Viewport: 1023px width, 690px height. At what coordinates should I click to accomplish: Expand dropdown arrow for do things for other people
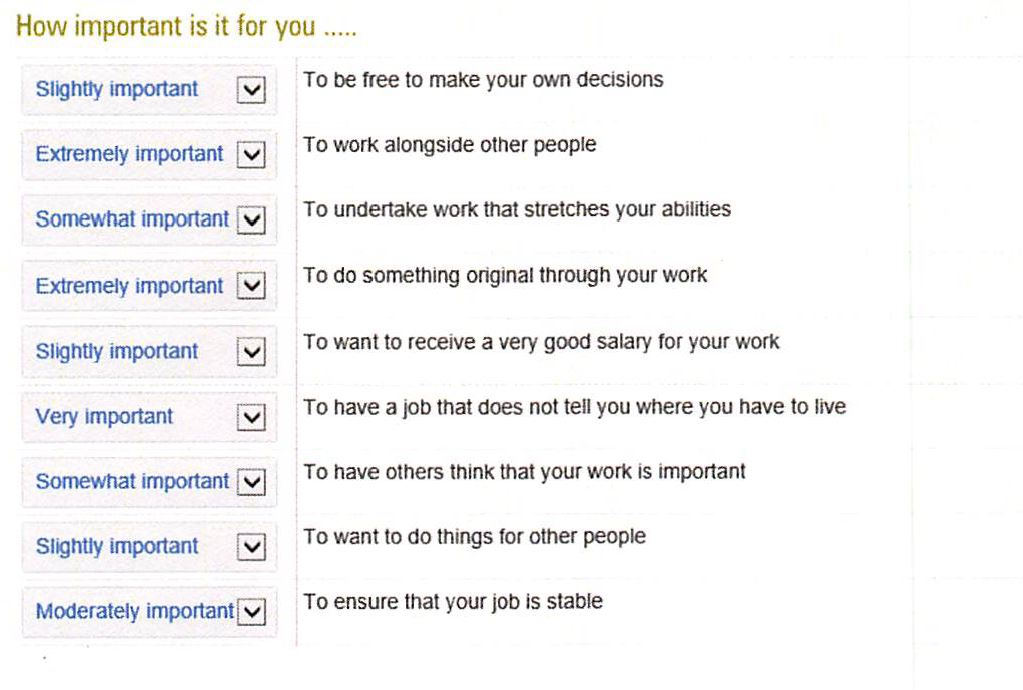(x=254, y=547)
